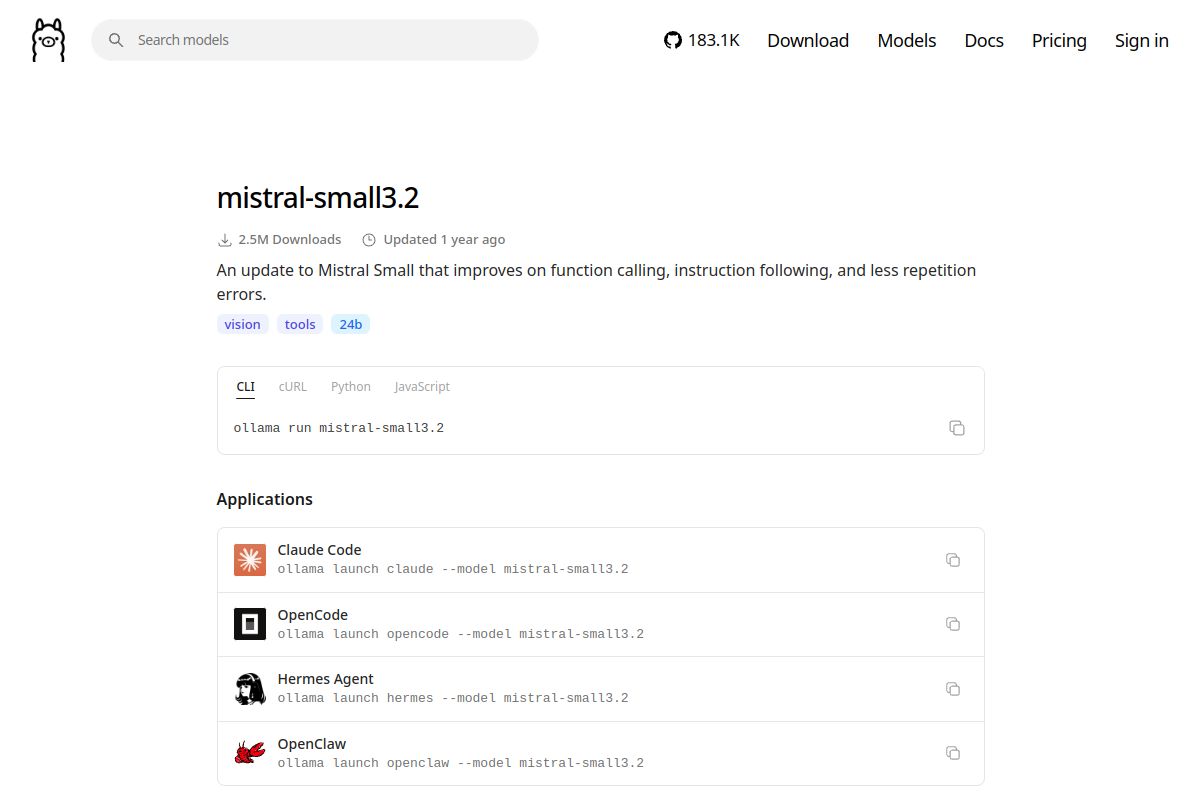
Task: Click the 2.5M Downloads text
Action: pyautogui.click(x=290, y=240)
